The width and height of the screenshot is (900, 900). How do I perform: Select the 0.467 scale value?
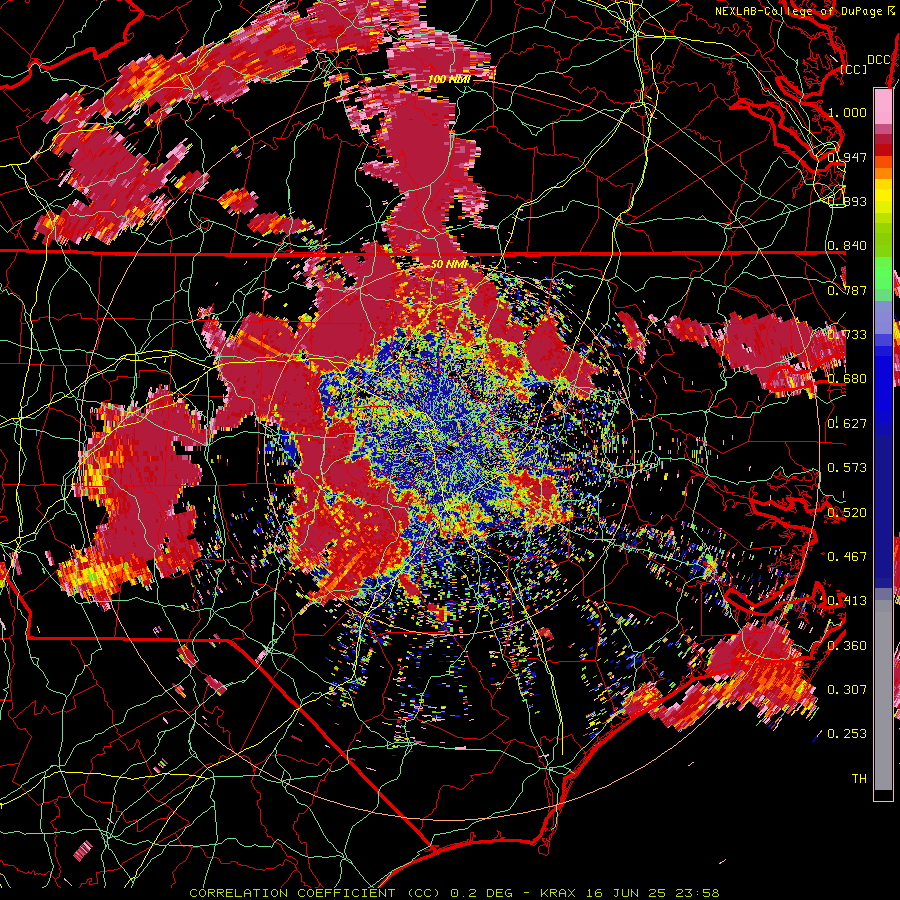tap(847, 556)
